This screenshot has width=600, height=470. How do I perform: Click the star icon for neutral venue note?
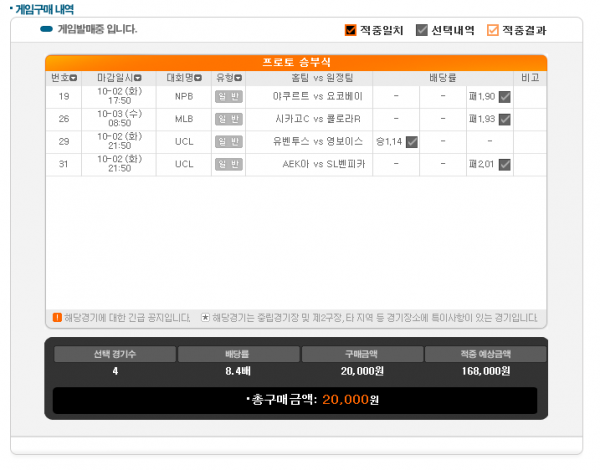coord(205,318)
